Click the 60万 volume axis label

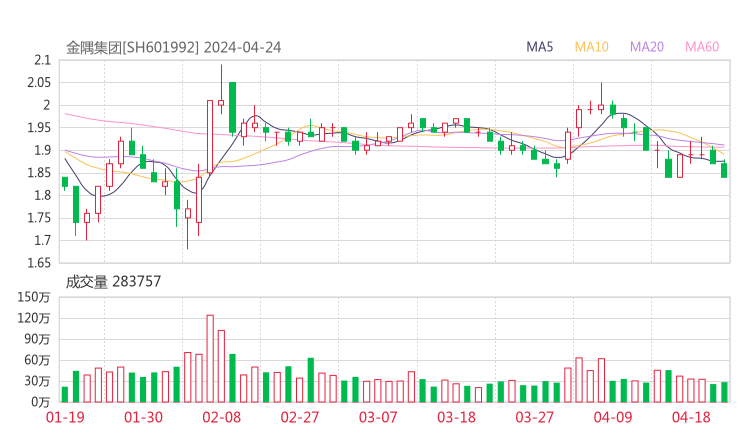37,360
